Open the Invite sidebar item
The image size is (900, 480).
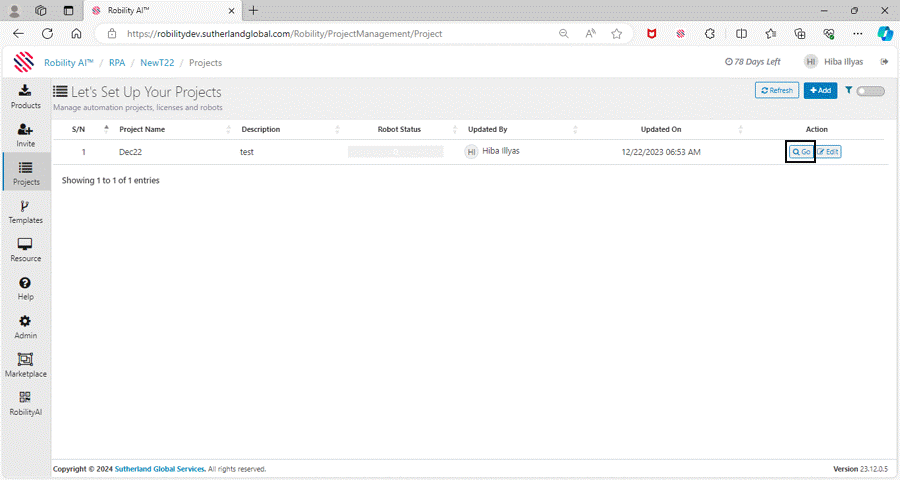click(25, 135)
